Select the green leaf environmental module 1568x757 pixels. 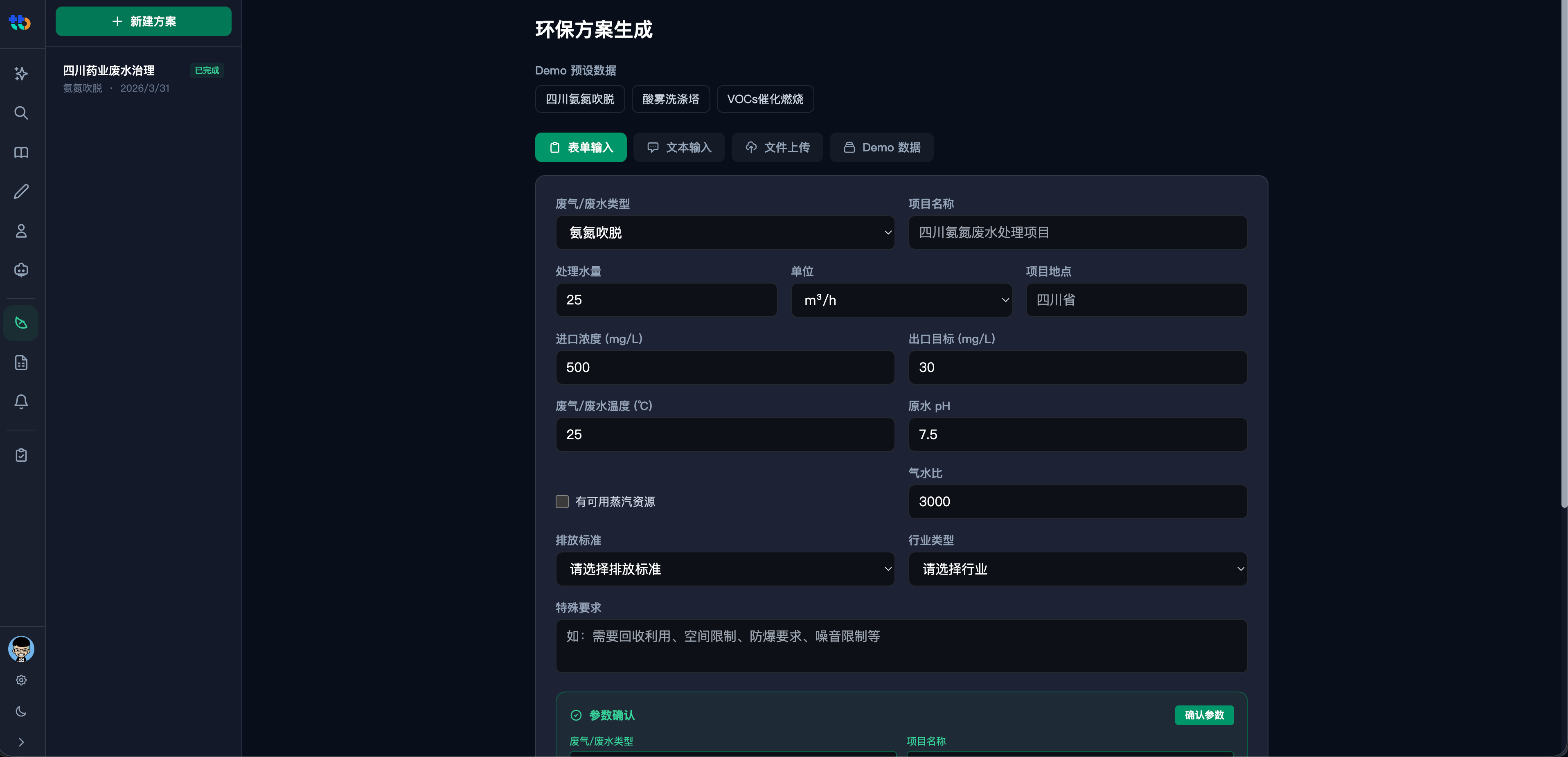pos(21,322)
